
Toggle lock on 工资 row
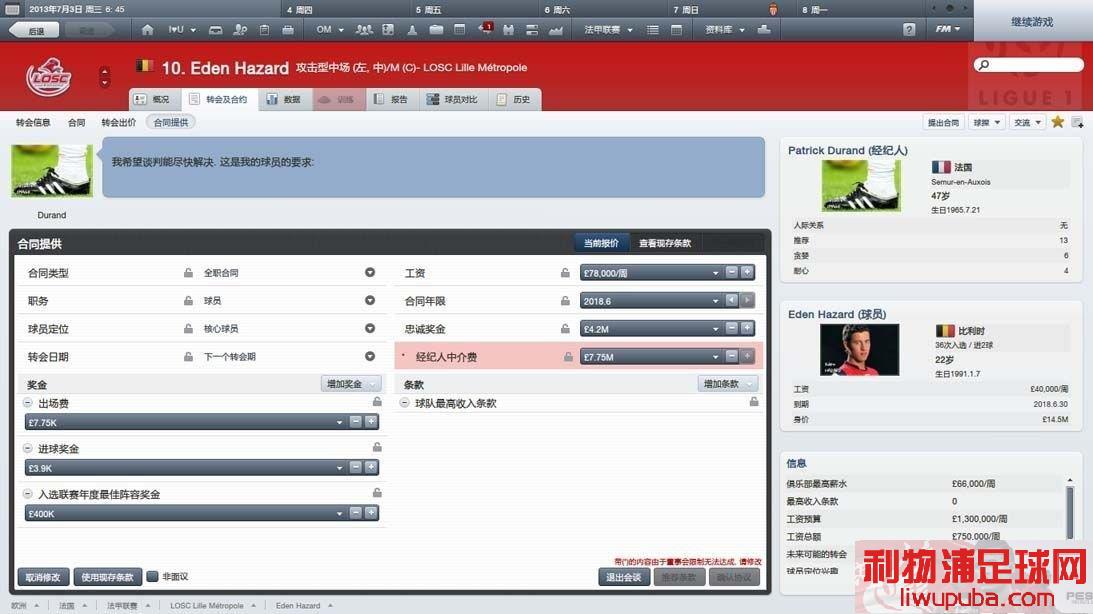point(565,273)
